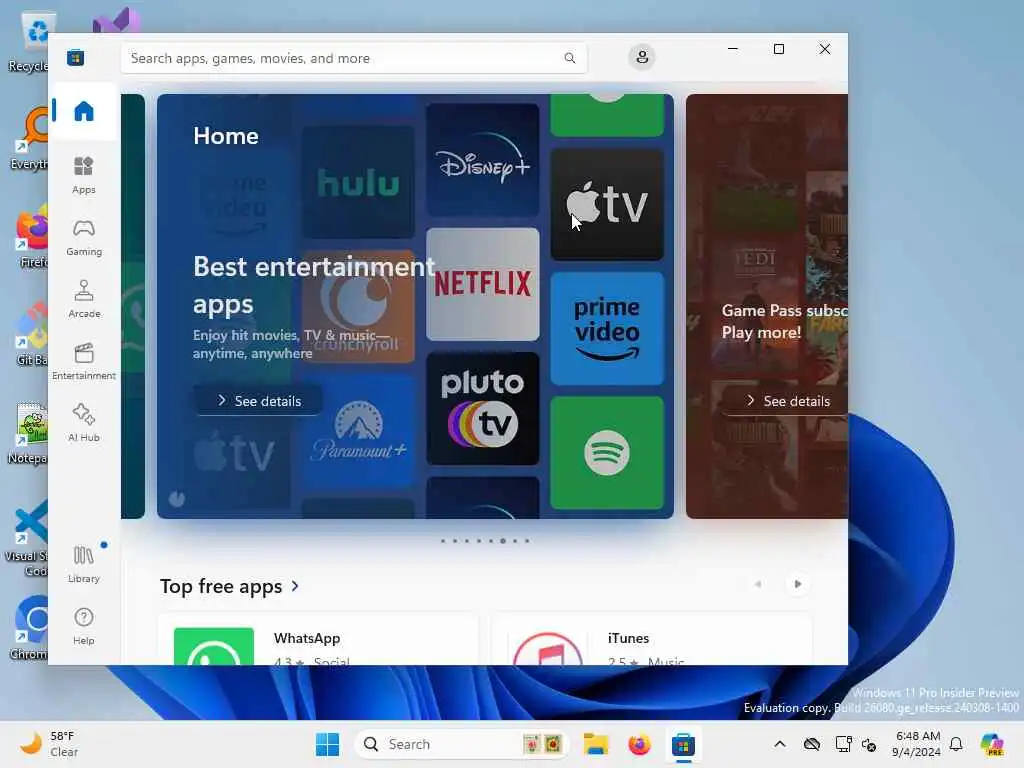Launch Firefox from the taskbar
This screenshot has width=1024, height=768.
[639, 744]
